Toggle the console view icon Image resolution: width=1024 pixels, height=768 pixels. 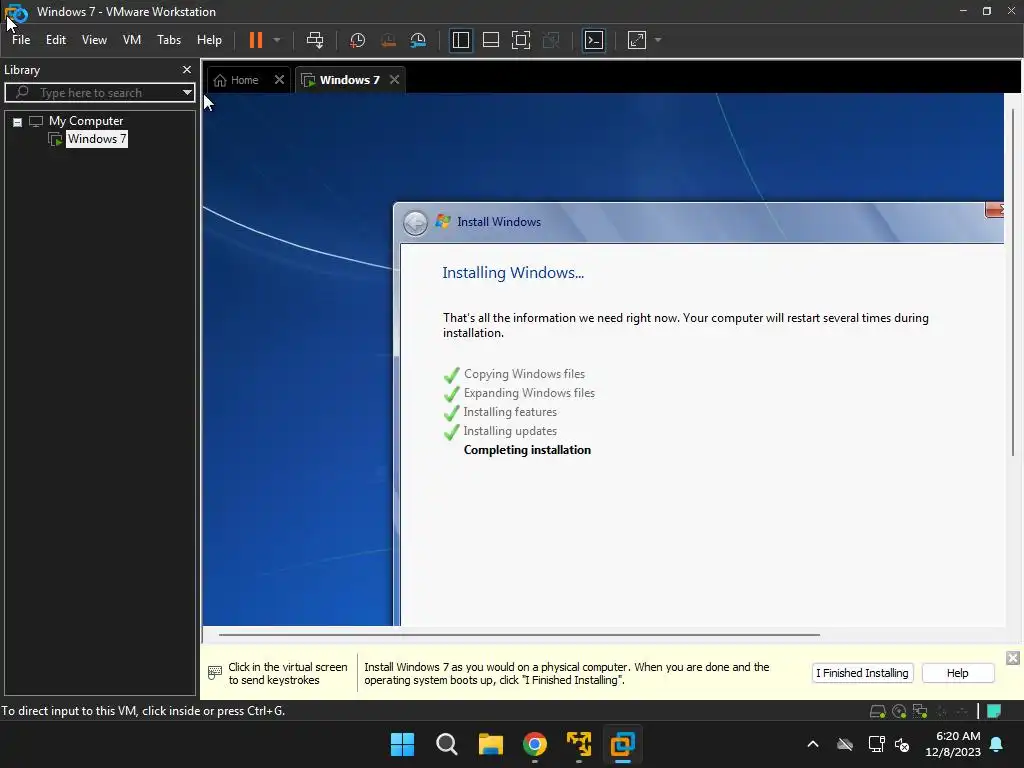coord(594,40)
